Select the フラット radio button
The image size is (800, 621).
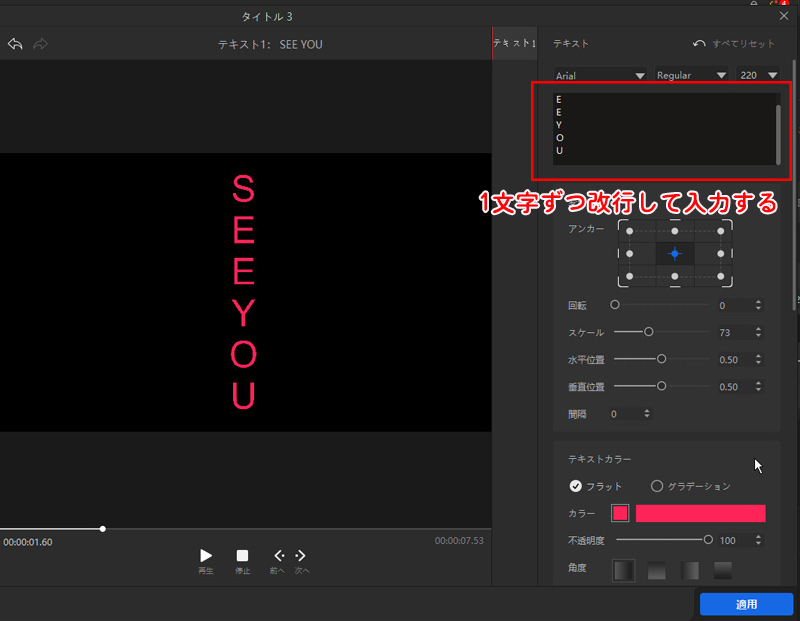(576, 486)
